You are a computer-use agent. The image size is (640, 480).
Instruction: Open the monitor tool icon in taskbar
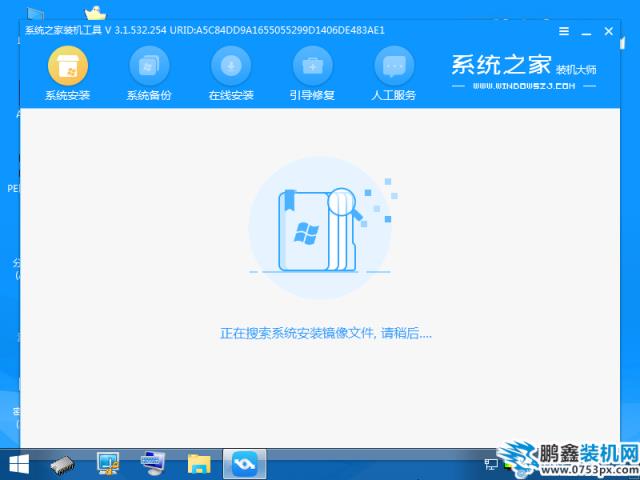[108, 463]
